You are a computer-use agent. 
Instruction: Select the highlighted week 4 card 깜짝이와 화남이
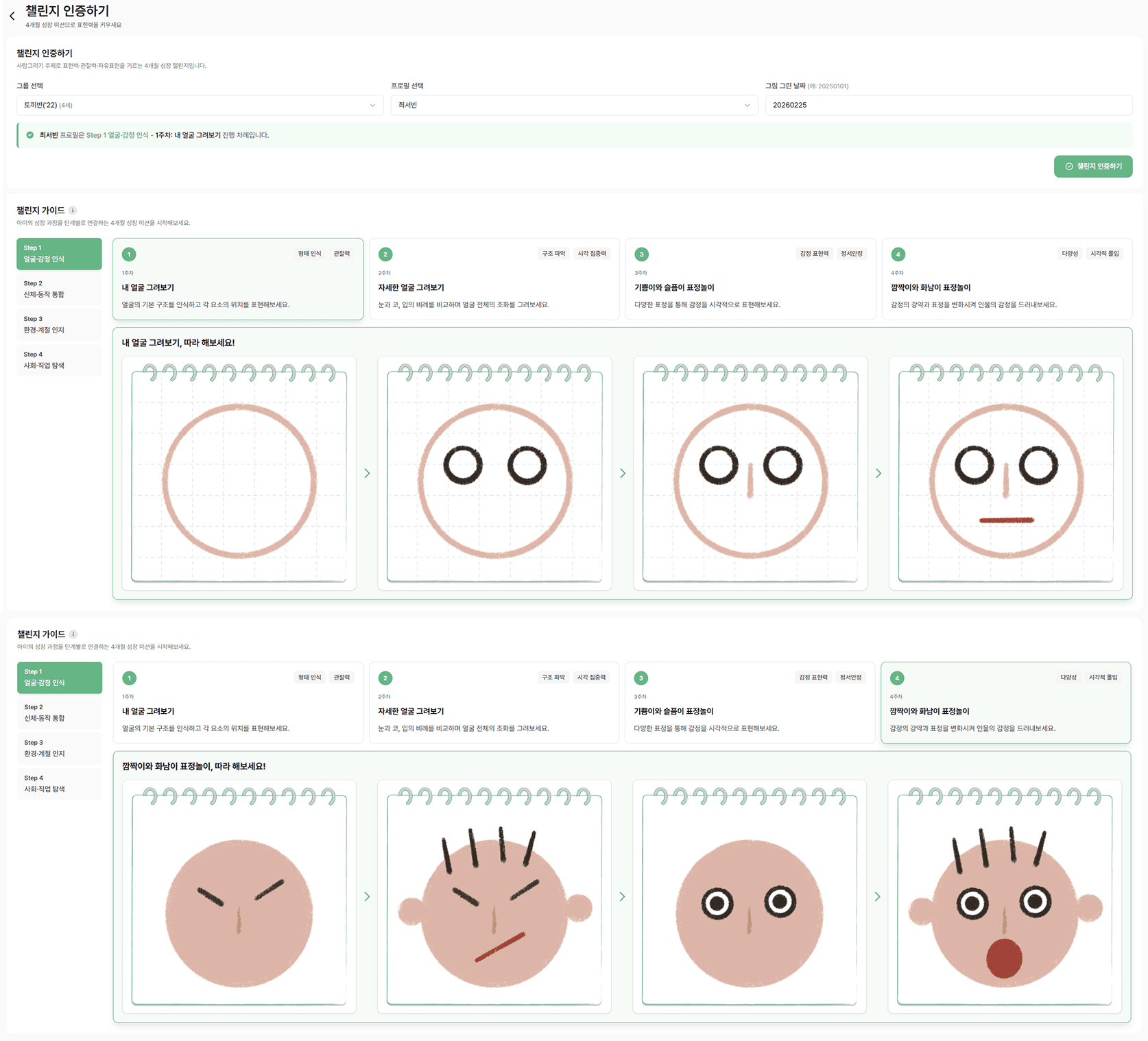pos(1005,703)
